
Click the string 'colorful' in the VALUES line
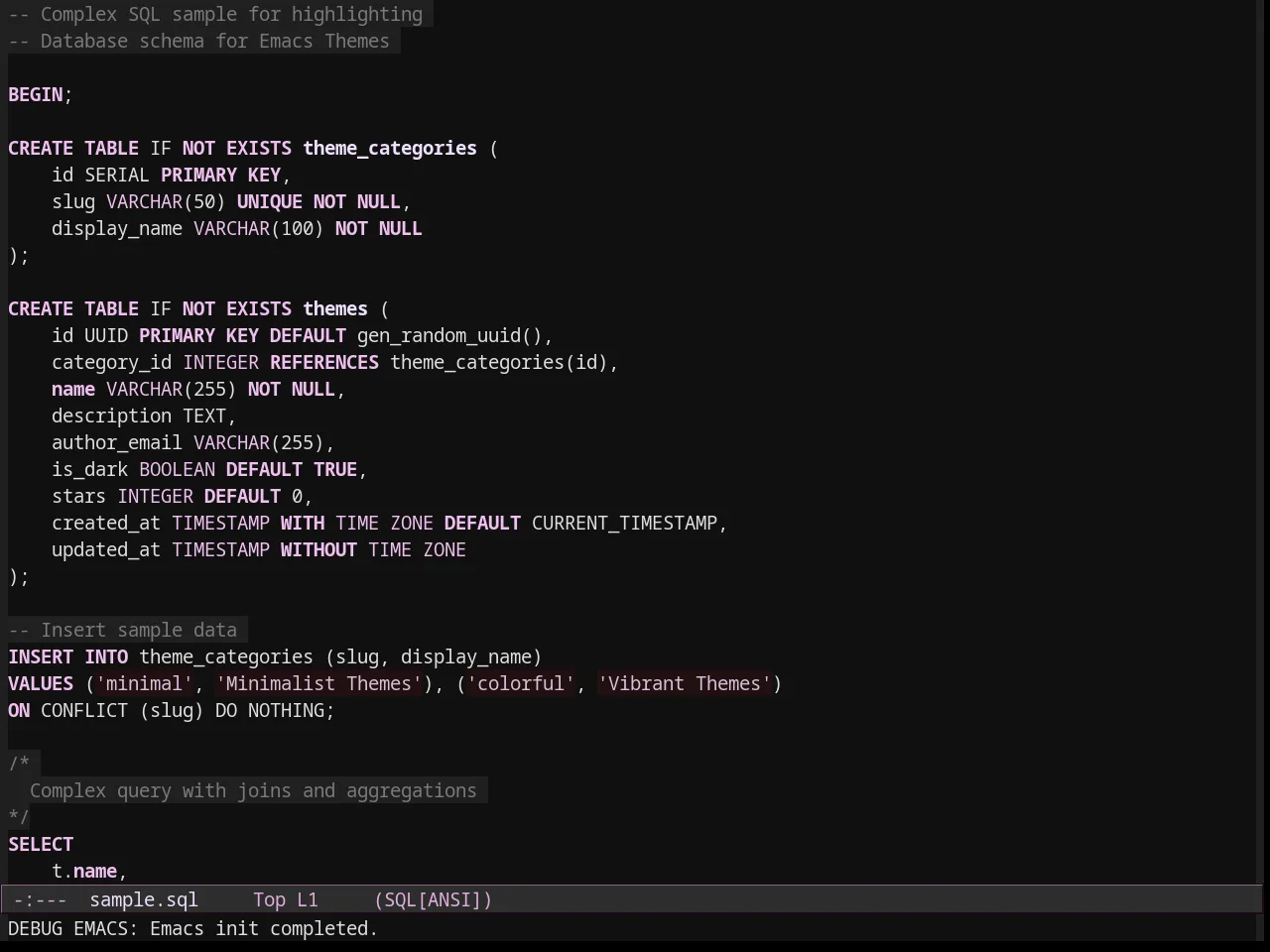tap(521, 684)
